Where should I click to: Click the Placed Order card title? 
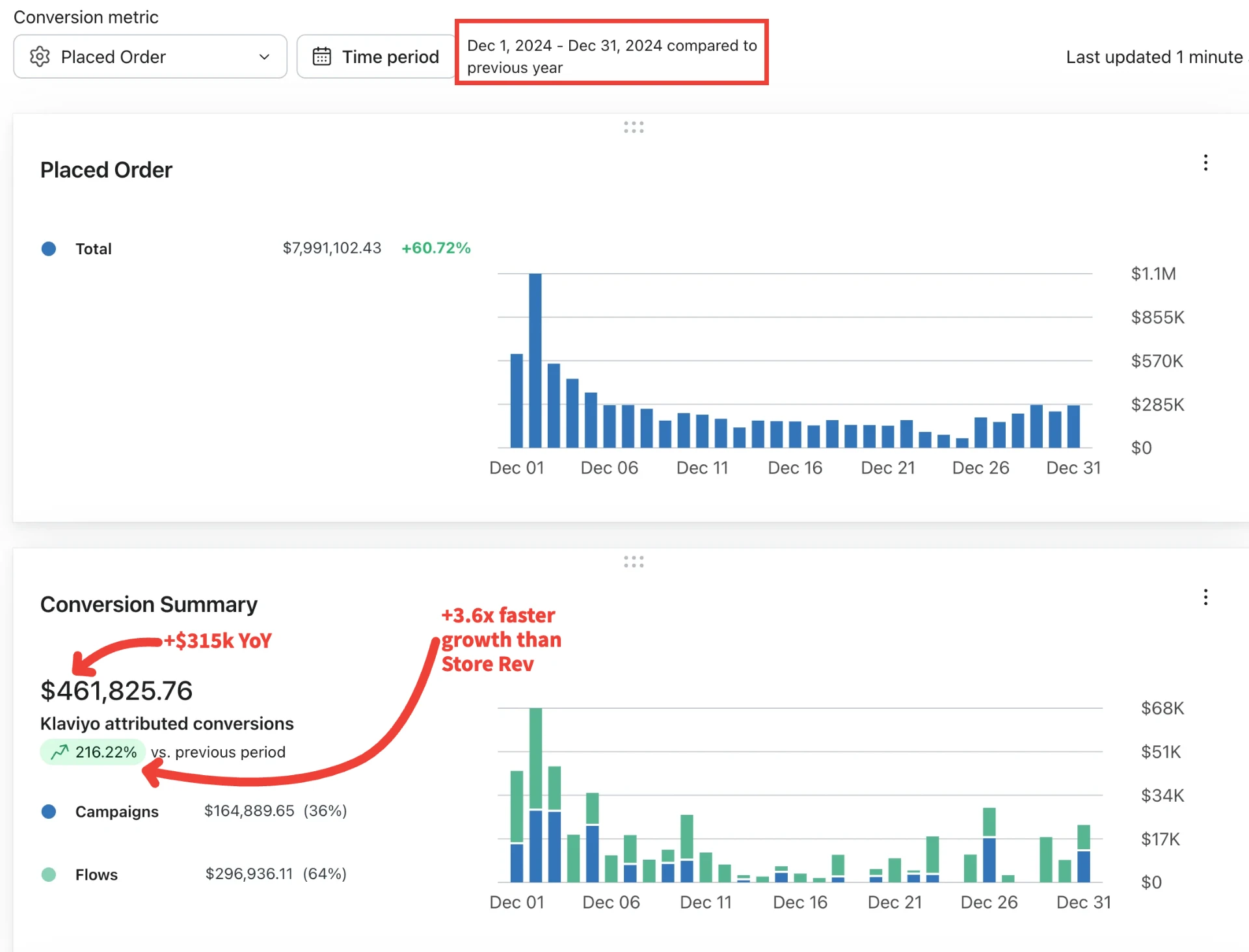point(106,170)
